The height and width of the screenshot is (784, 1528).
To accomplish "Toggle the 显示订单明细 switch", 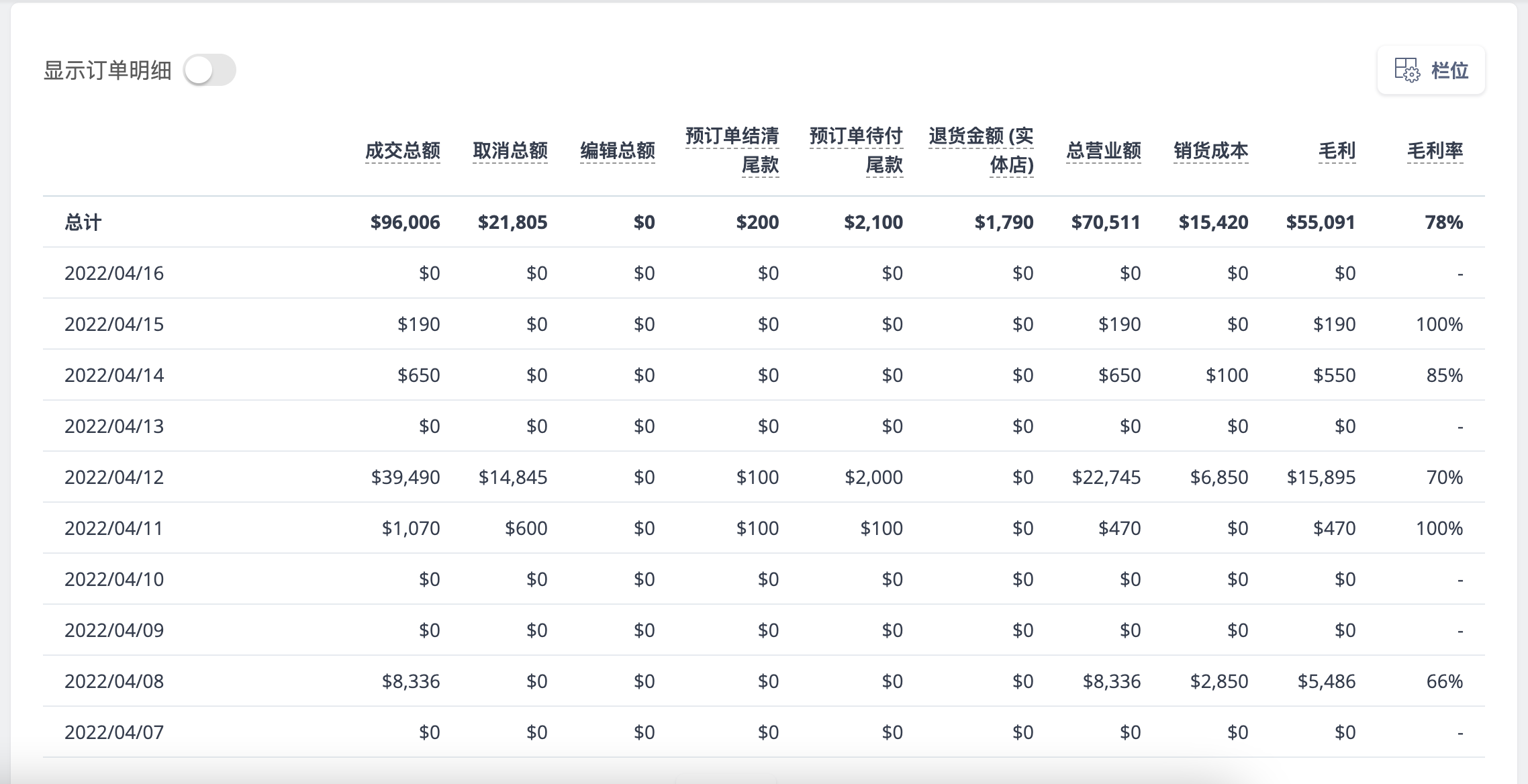I will click(210, 70).
